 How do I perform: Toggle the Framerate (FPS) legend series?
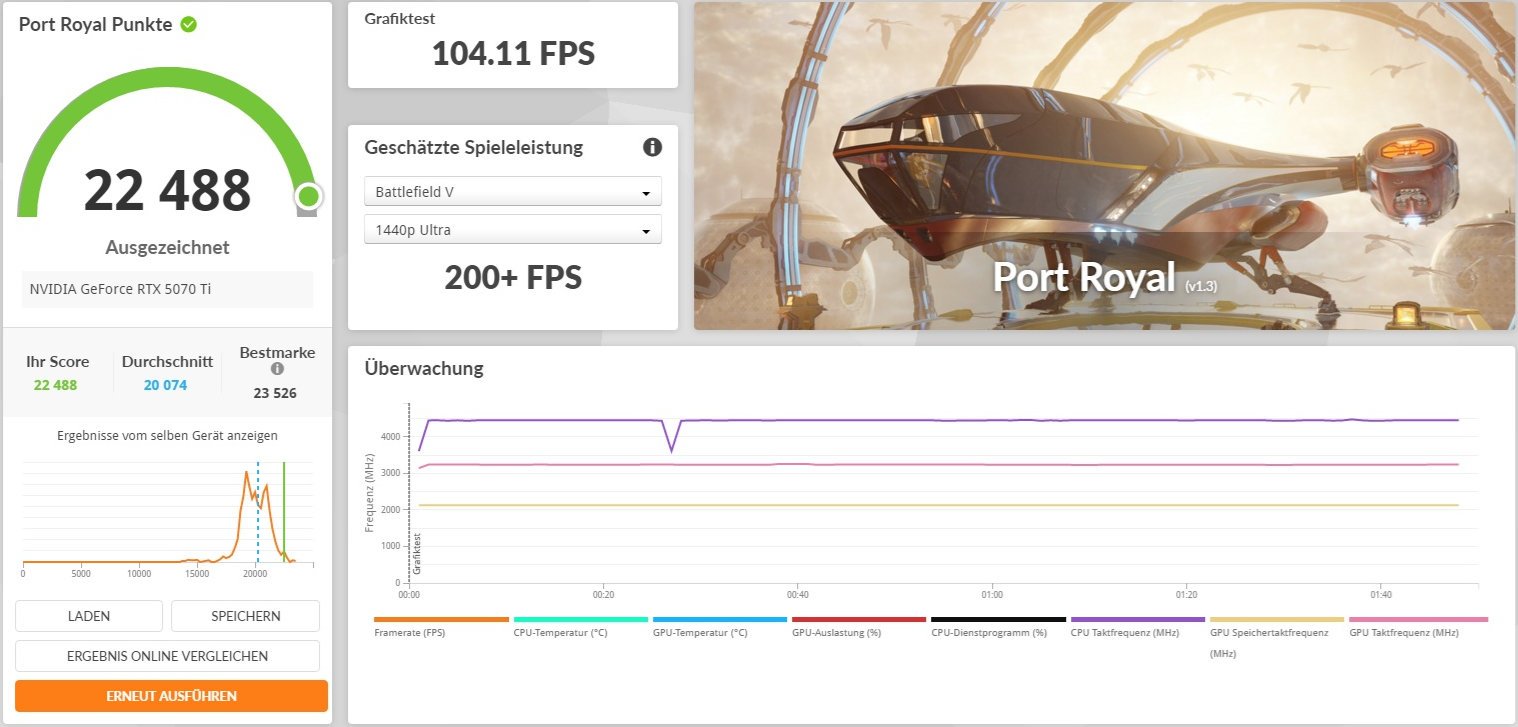pos(441,627)
